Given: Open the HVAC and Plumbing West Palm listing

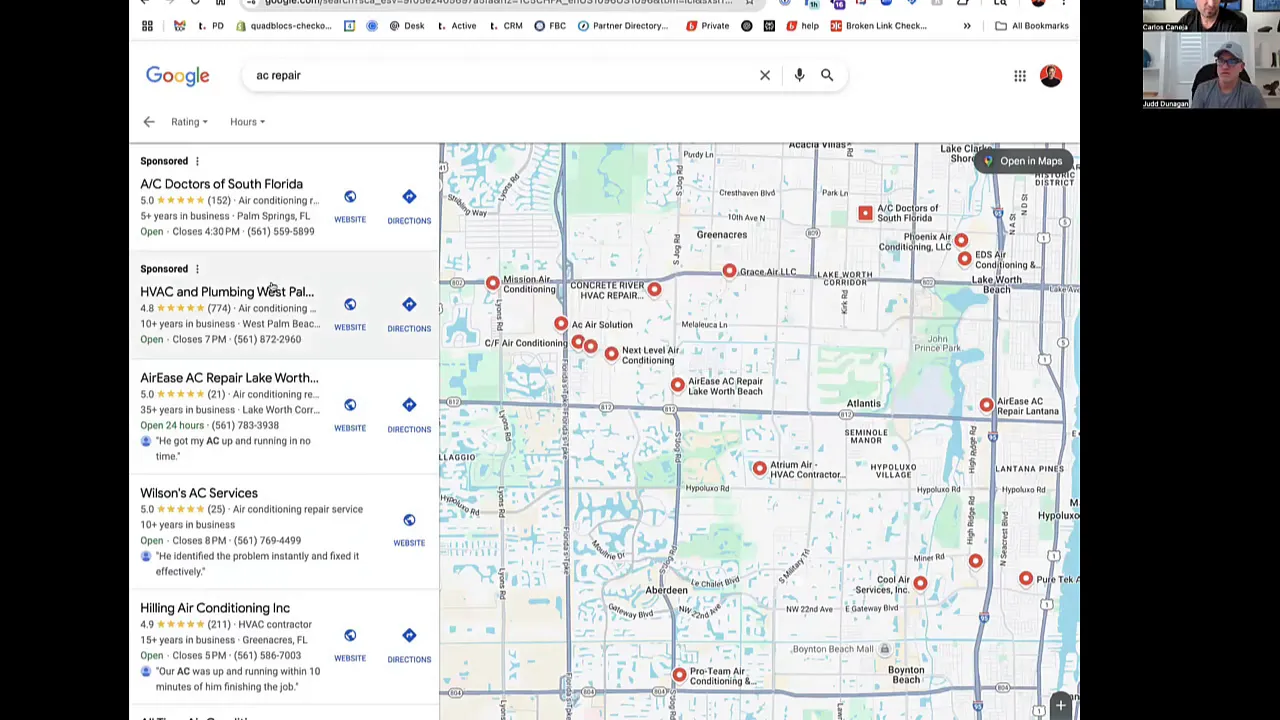Looking at the screenshot, I should pos(227,292).
